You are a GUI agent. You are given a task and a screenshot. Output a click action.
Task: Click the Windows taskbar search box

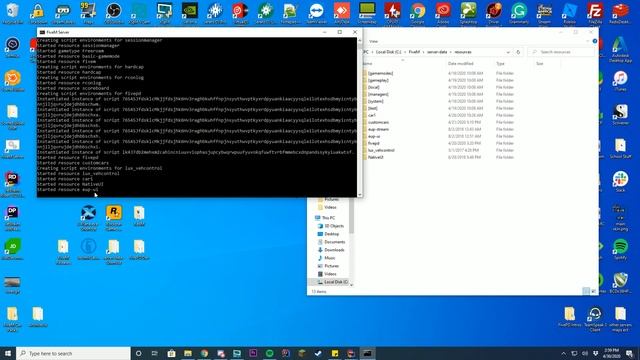coord(73,353)
